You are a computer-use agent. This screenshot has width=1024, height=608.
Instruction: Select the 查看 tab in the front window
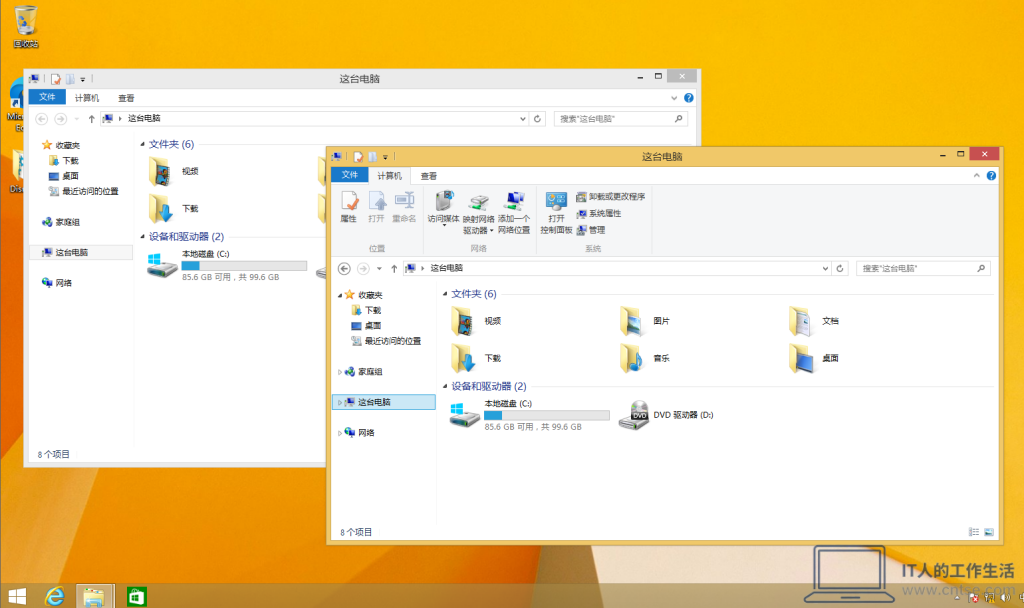pos(428,176)
